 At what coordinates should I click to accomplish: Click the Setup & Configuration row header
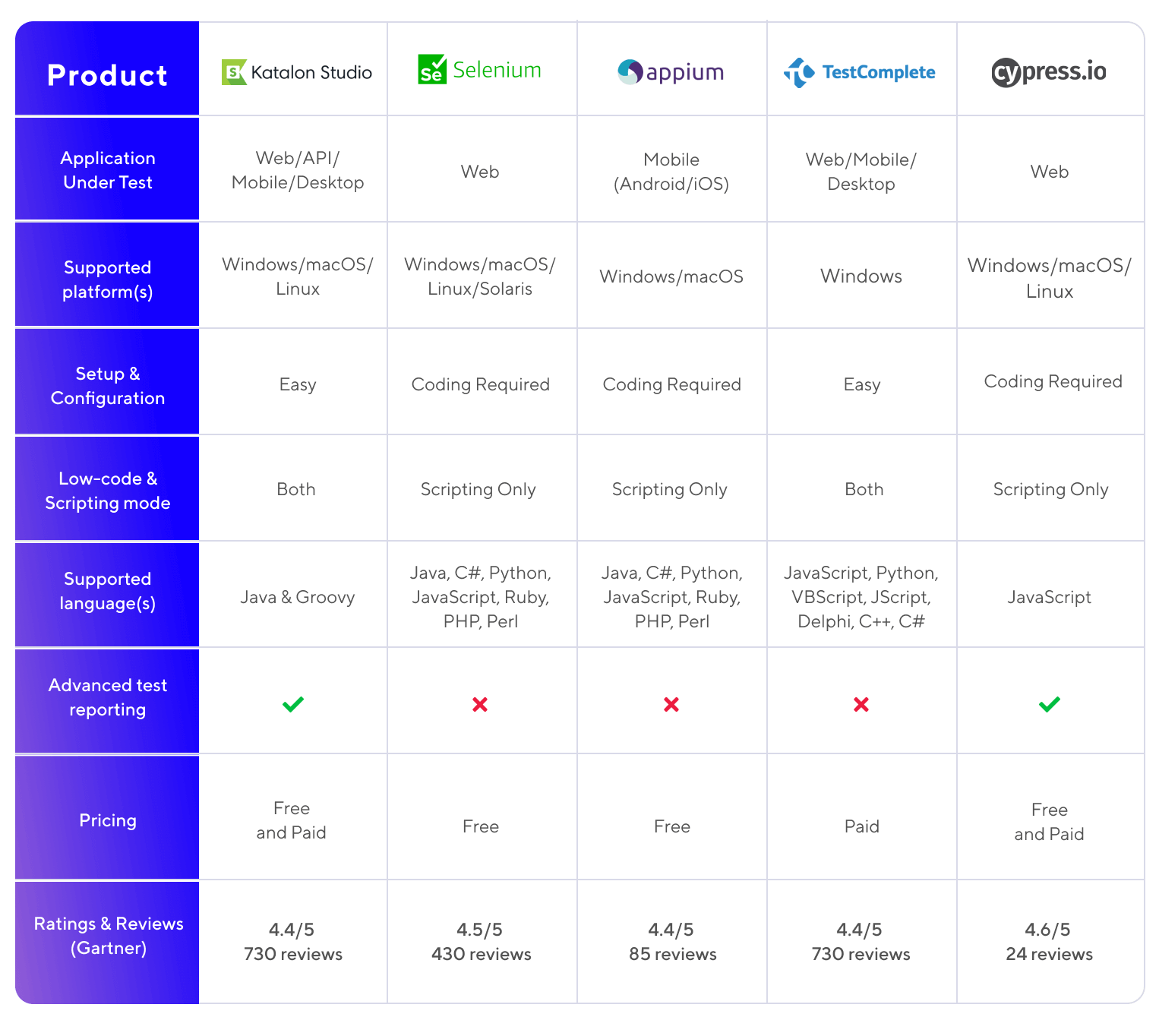(x=107, y=386)
